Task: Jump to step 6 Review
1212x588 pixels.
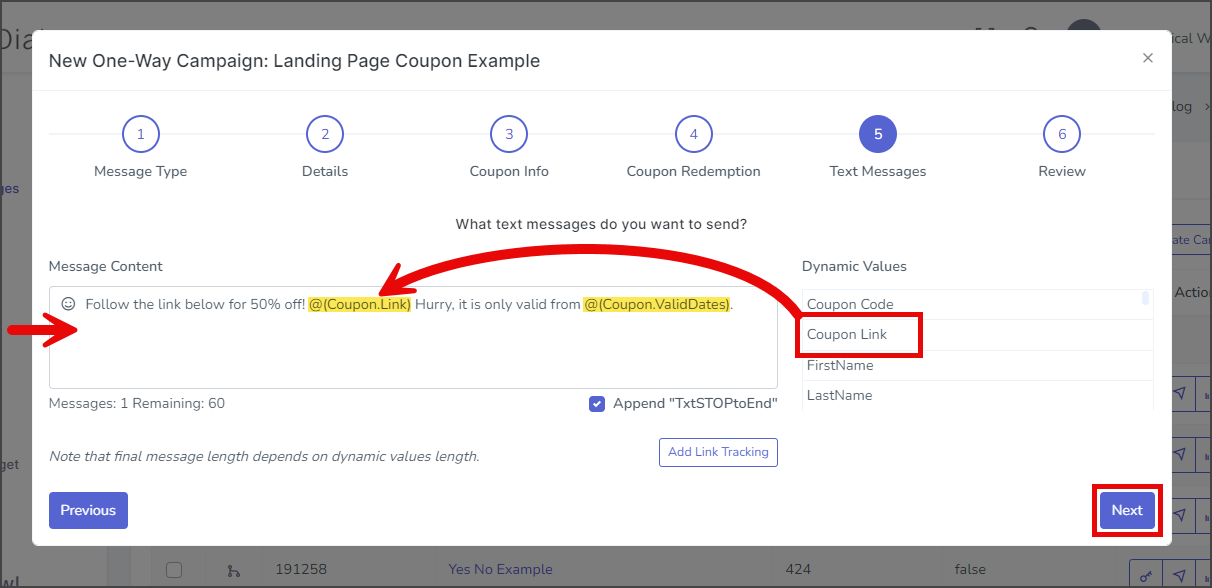Action: [1062, 134]
